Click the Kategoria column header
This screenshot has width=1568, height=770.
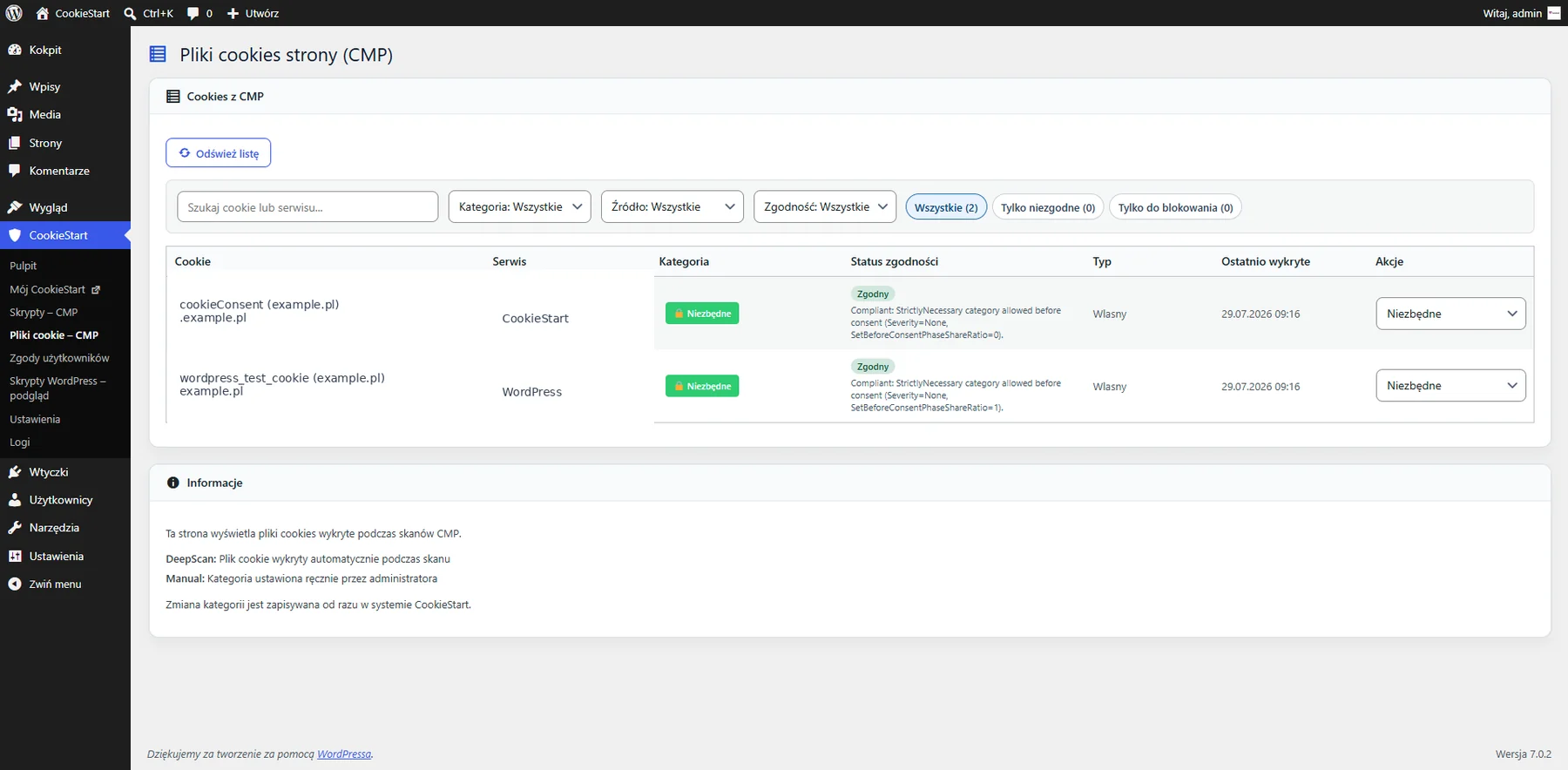684,261
